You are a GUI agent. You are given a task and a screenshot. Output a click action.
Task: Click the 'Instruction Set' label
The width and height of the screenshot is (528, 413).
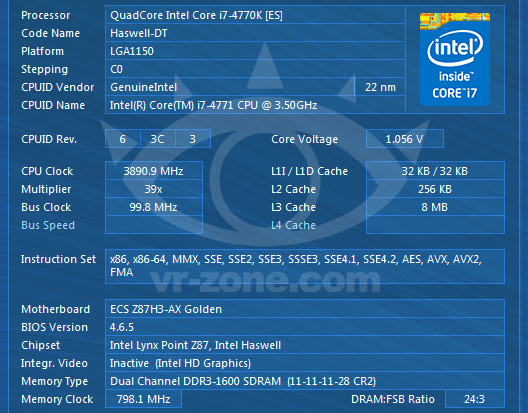[58, 259]
